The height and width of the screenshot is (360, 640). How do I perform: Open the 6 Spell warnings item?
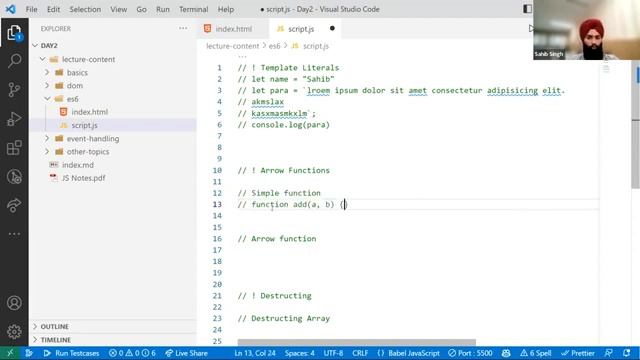coord(536,353)
